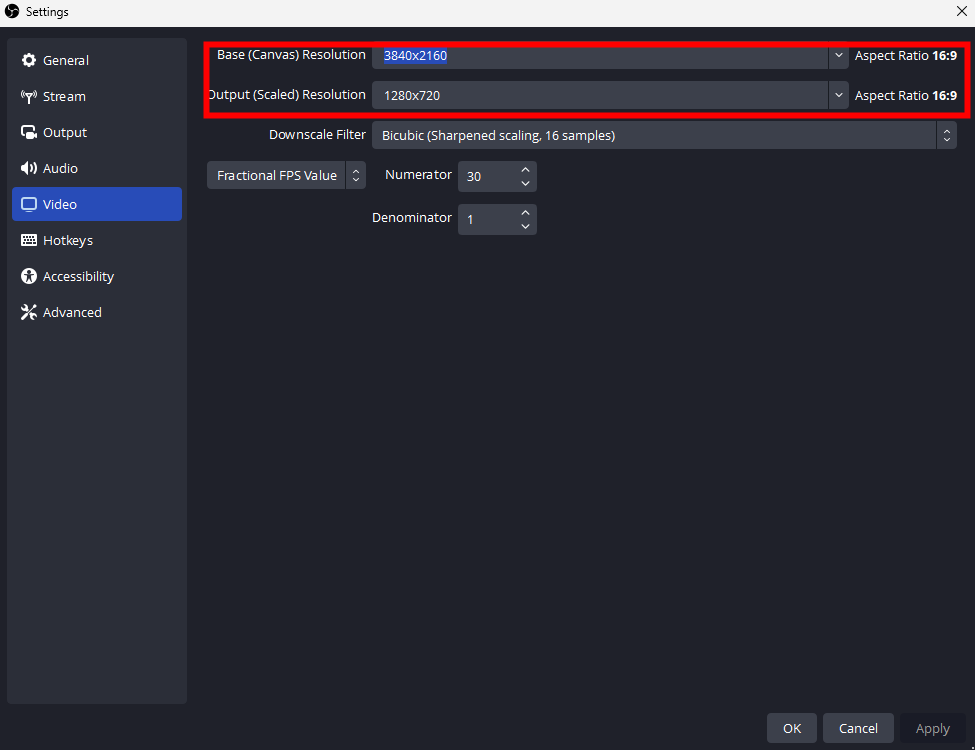Click the General gear icon in sidebar
975x750 pixels.
click(x=29, y=61)
